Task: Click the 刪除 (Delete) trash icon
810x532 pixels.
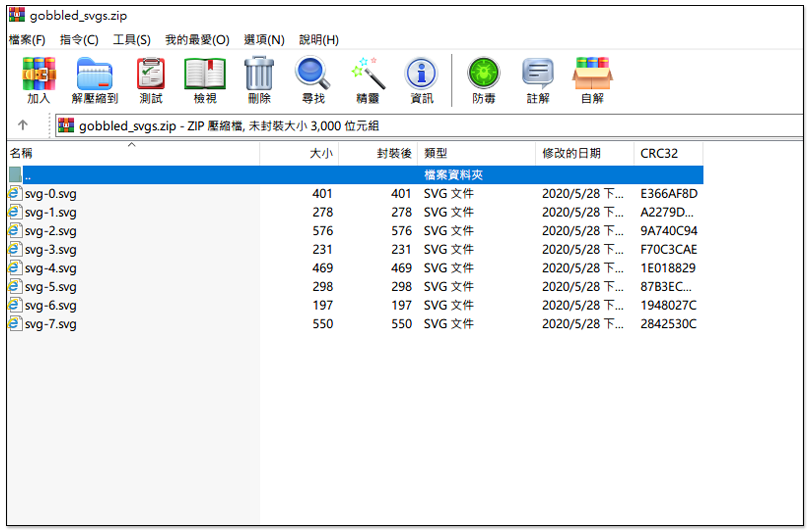Action: pyautogui.click(x=259, y=74)
